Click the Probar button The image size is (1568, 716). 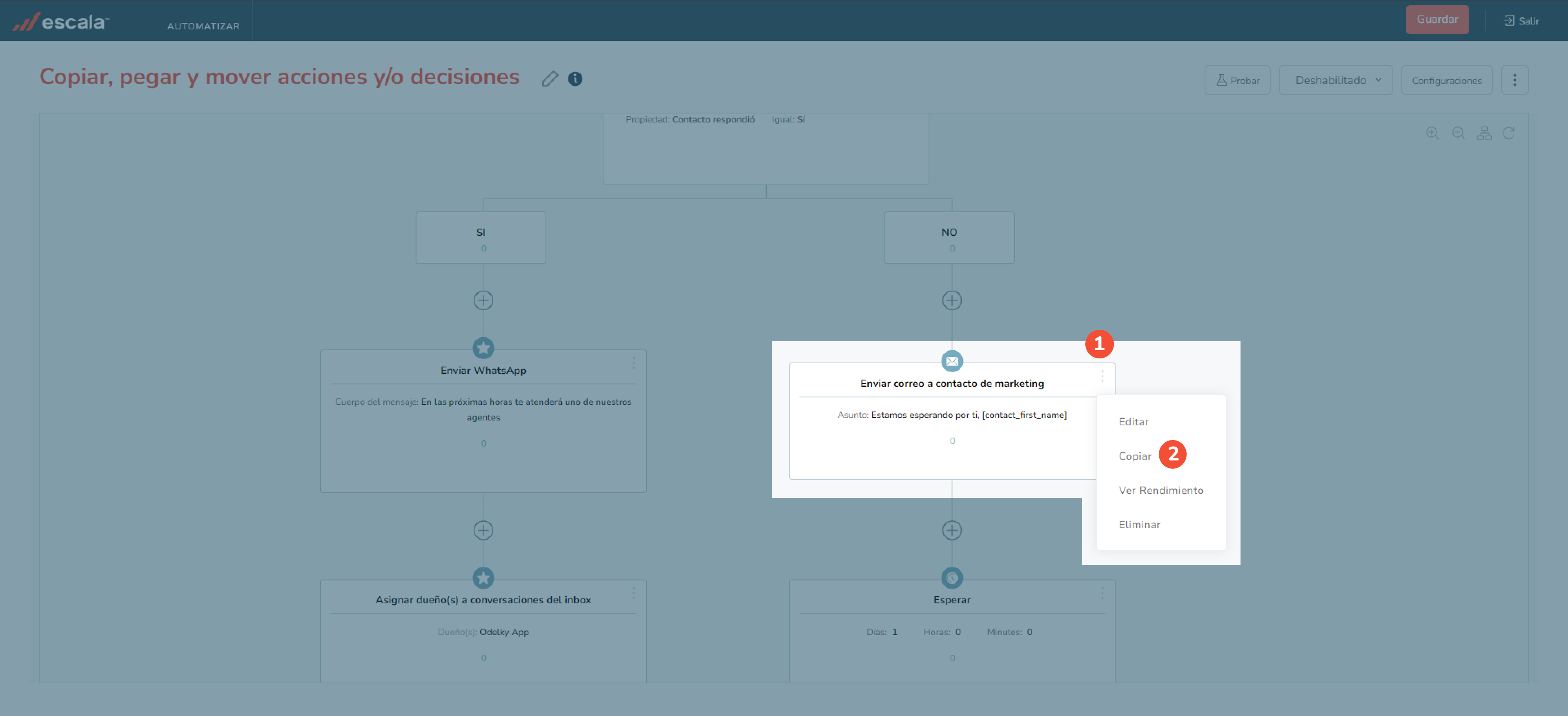point(1237,80)
